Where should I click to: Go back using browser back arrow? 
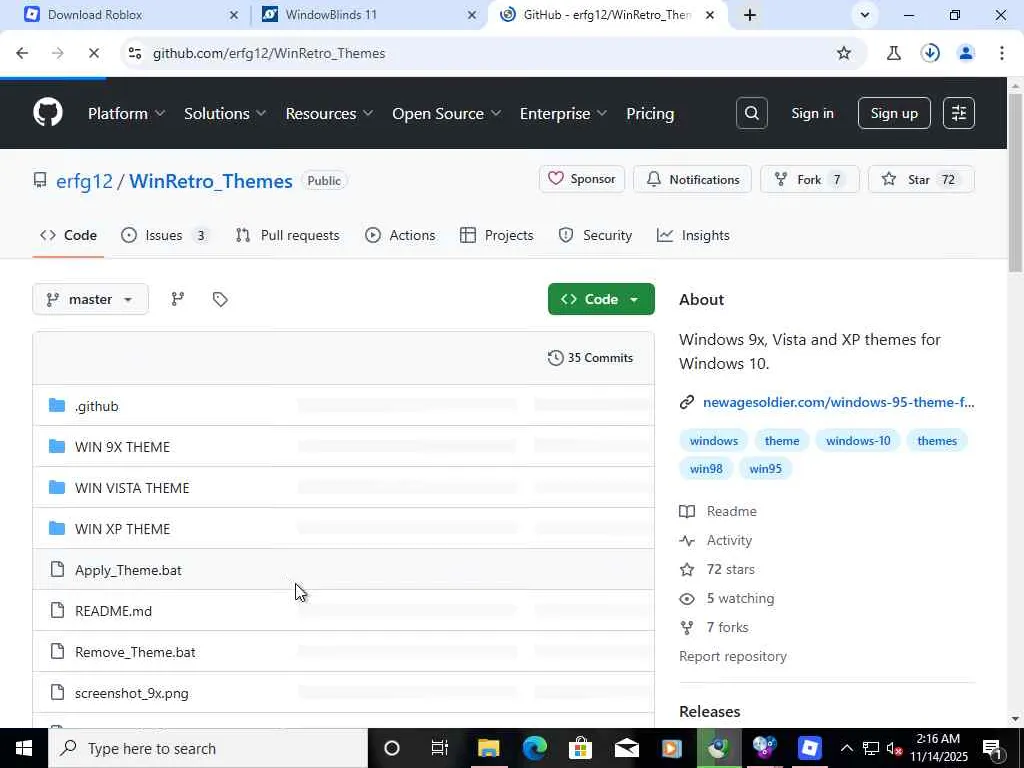point(22,53)
